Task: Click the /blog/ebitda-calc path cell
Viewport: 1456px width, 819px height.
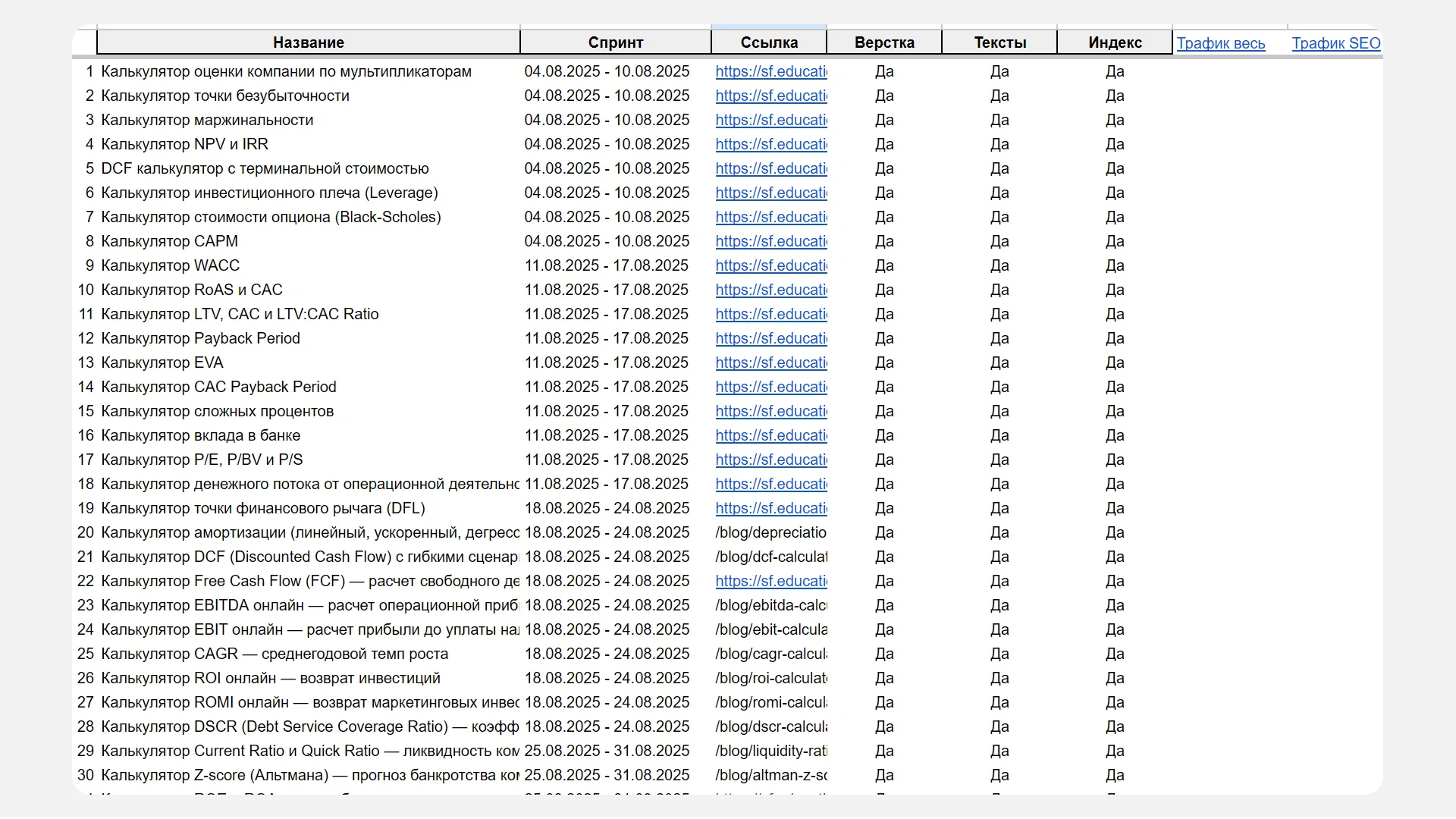Action: (771, 605)
